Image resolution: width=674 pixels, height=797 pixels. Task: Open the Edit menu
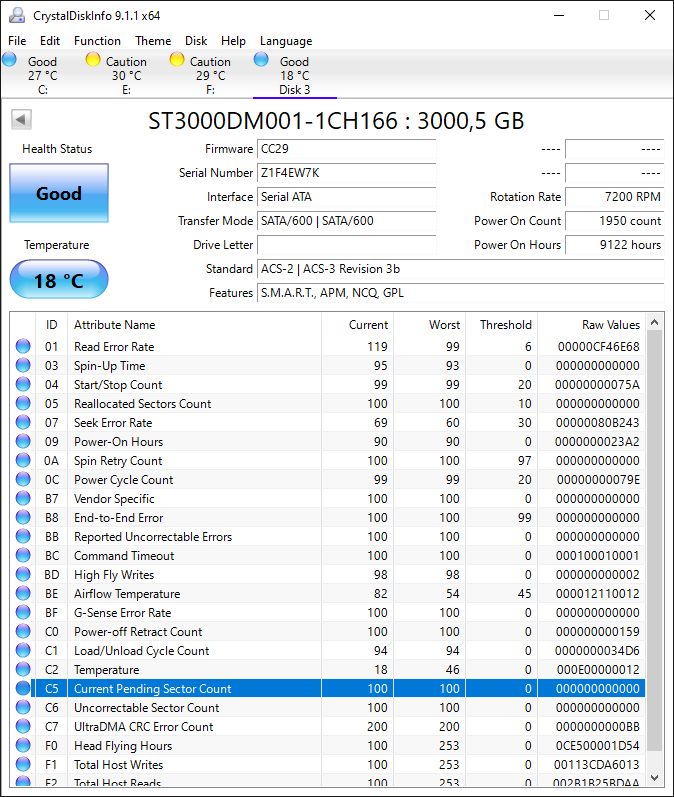coord(50,41)
